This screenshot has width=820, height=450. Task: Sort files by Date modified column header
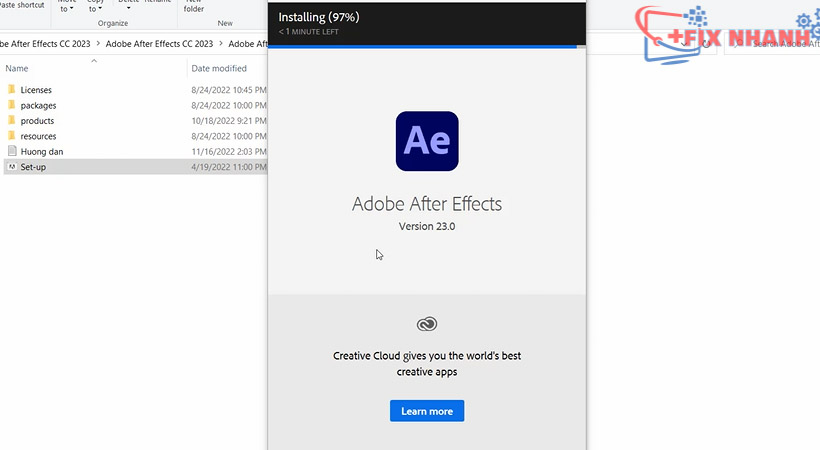click(219, 68)
